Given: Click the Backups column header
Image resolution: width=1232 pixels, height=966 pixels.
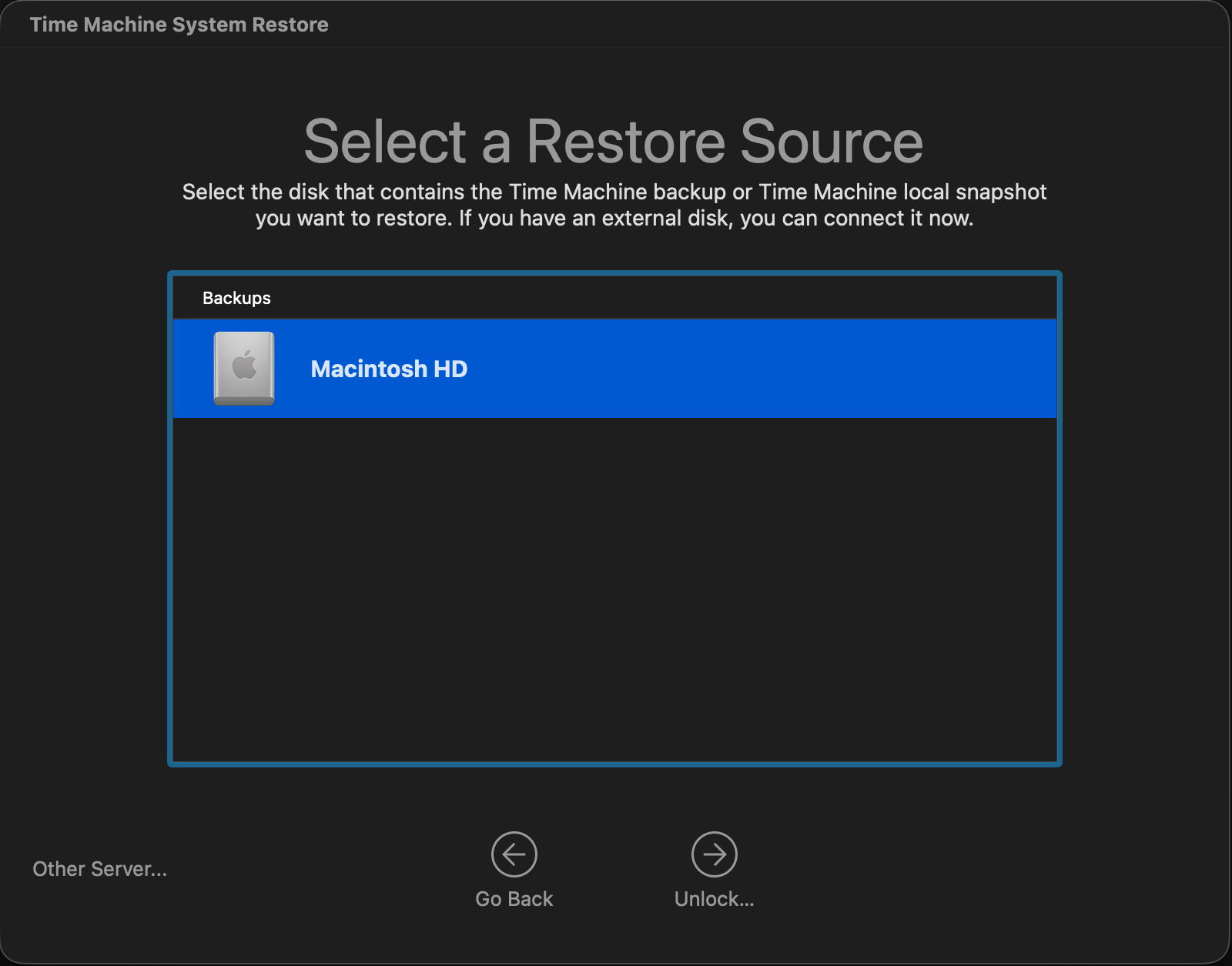Looking at the screenshot, I should pyautogui.click(x=236, y=298).
